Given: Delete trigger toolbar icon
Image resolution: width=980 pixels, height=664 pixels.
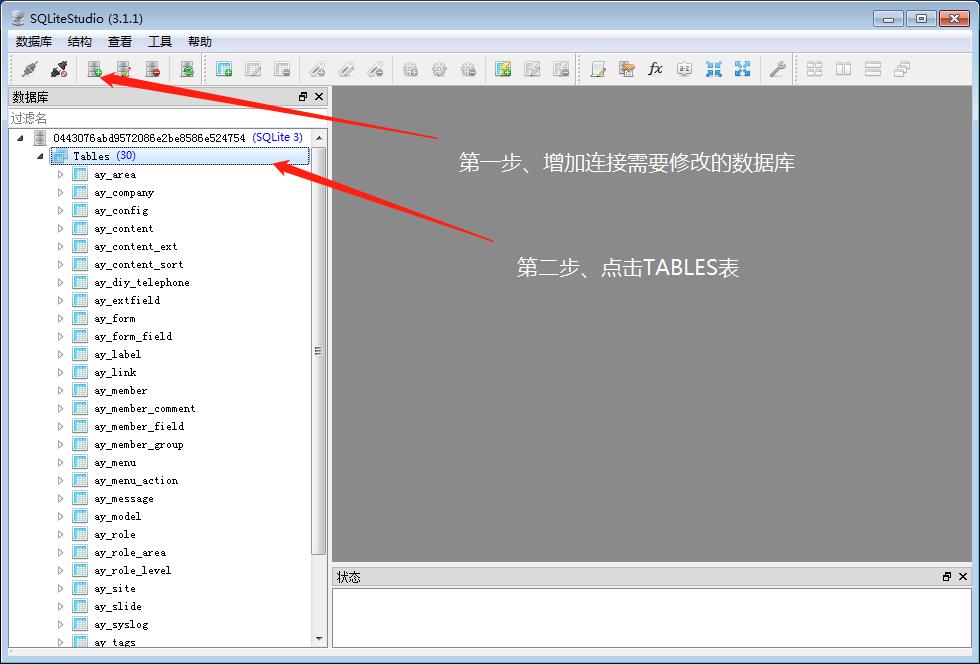Looking at the screenshot, I should tap(469, 69).
